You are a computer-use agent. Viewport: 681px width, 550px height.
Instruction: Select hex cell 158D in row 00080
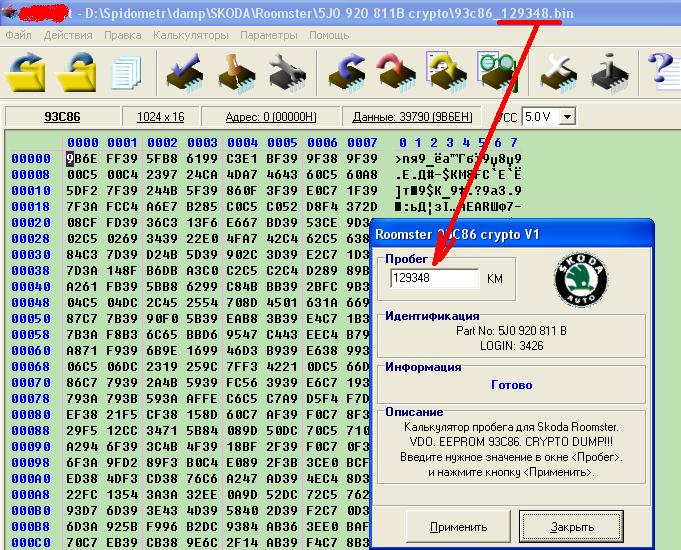tap(202, 415)
